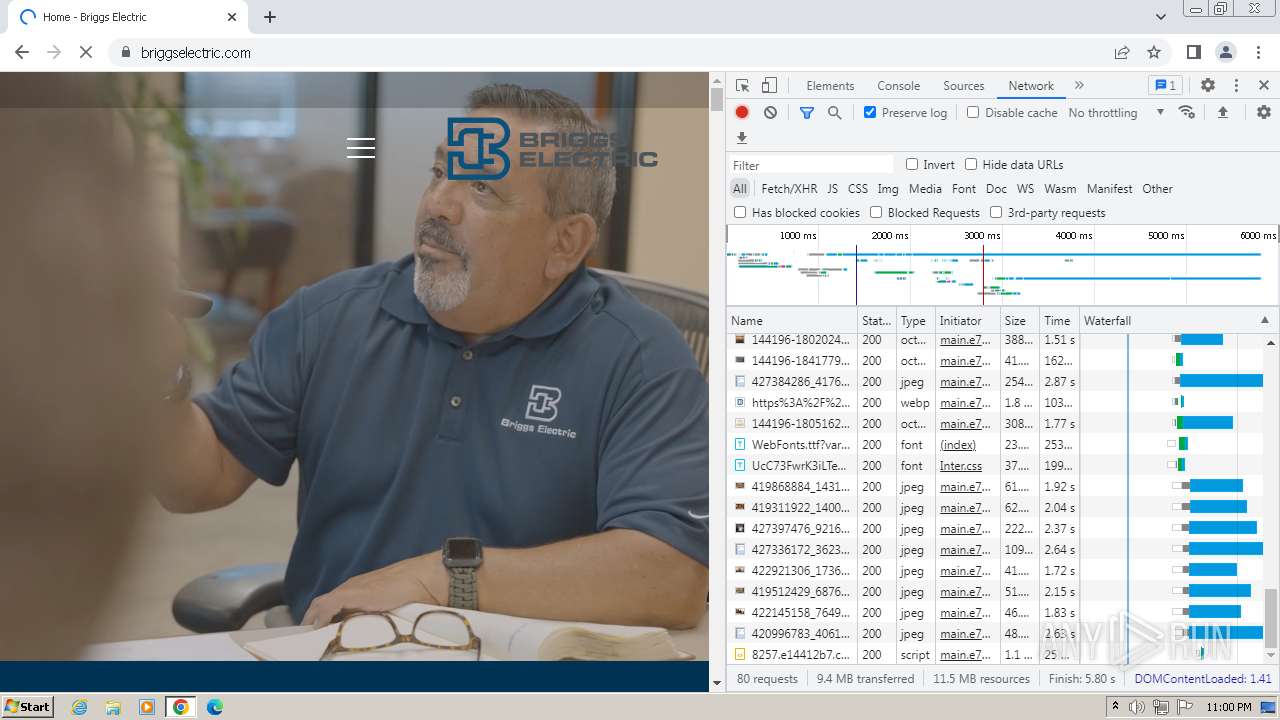
Task: Open Edge browser from taskbar
Action: click(214, 707)
